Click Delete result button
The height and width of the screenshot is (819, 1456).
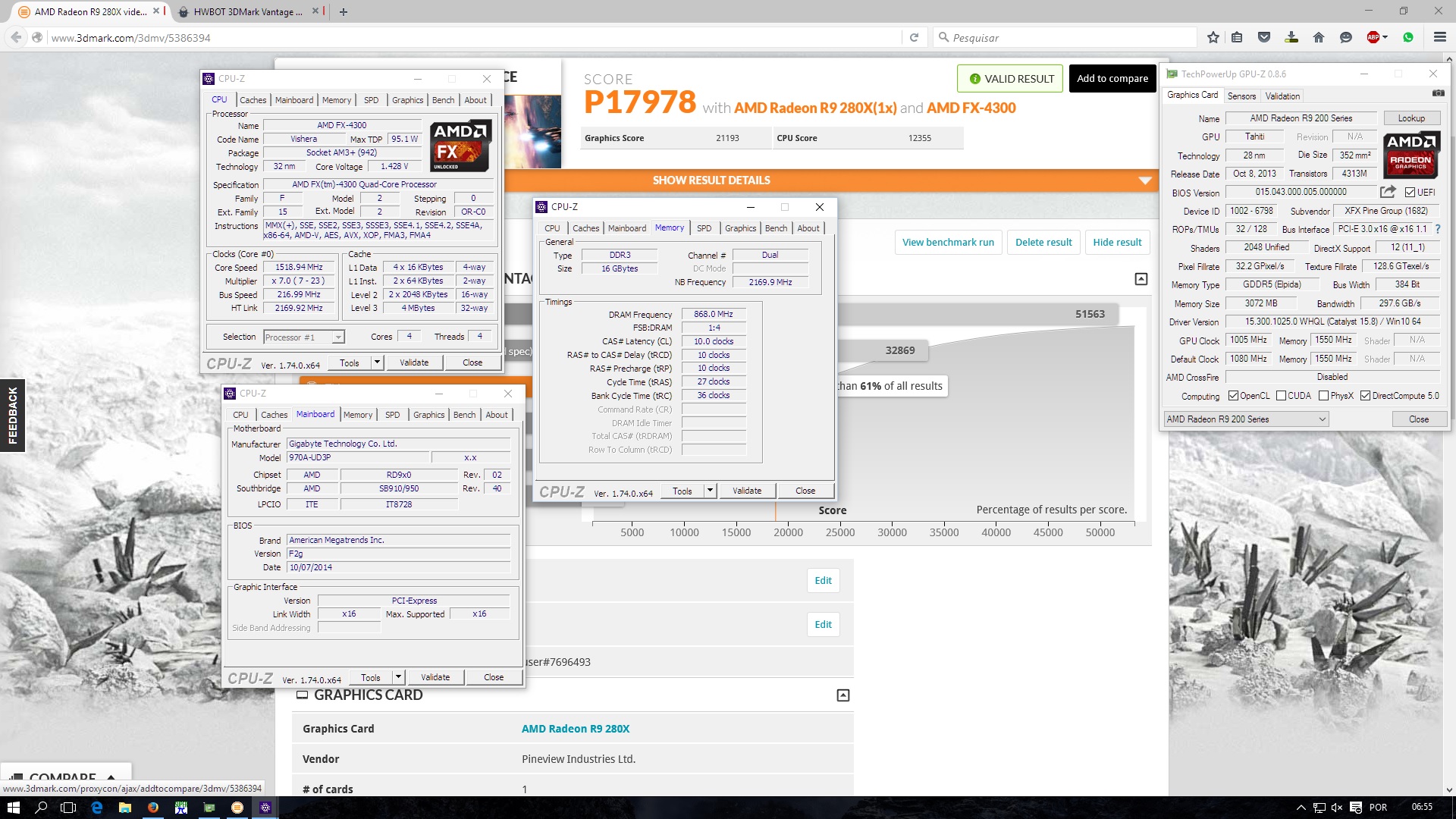pos(1043,242)
